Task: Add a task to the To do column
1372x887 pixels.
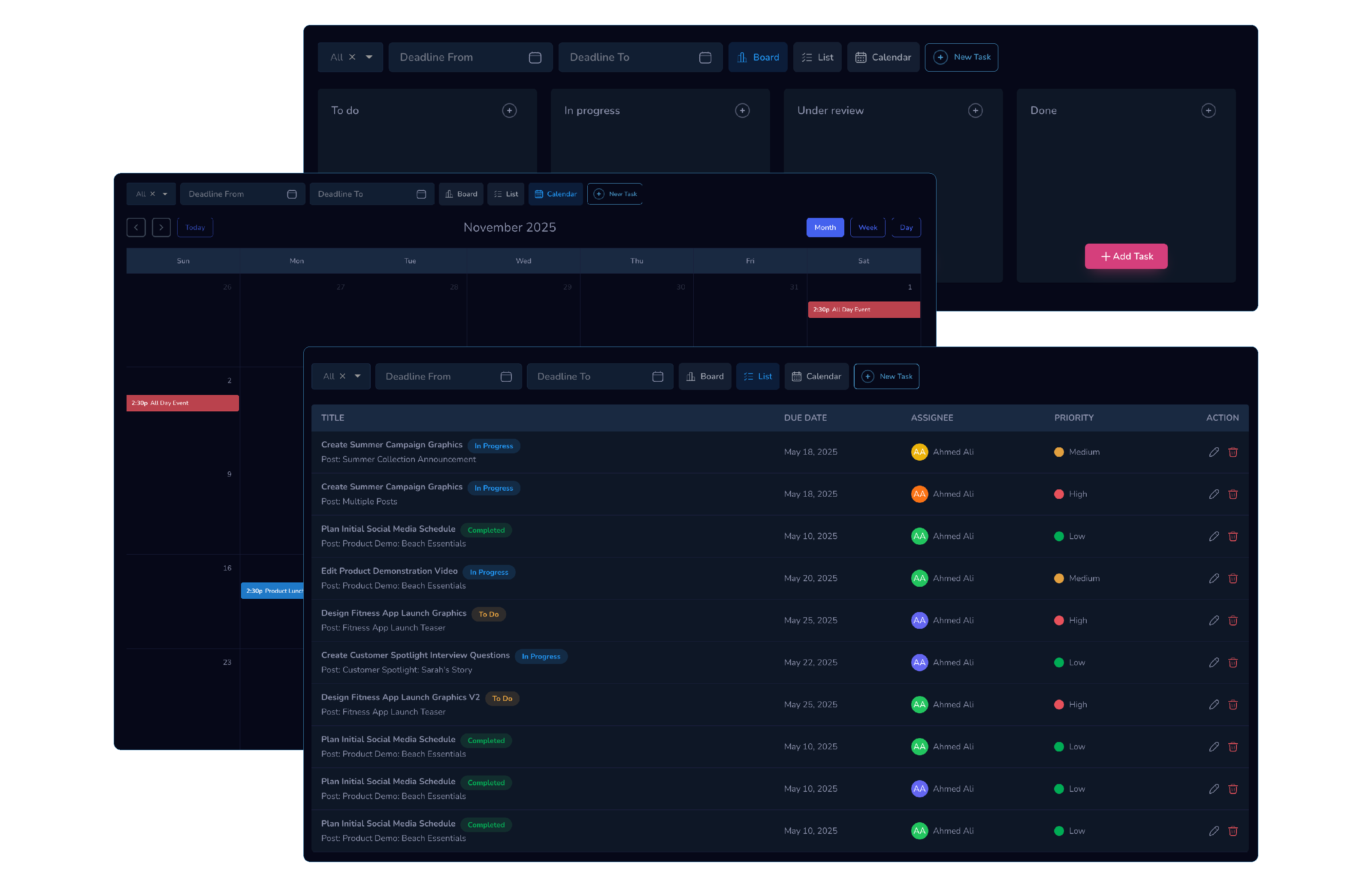Action: click(509, 111)
